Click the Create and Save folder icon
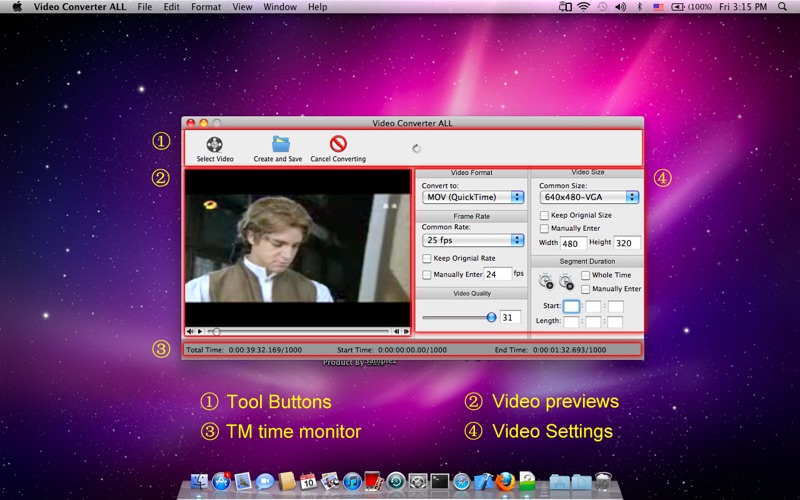The image size is (800, 500). pyautogui.click(x=281, y=144)
